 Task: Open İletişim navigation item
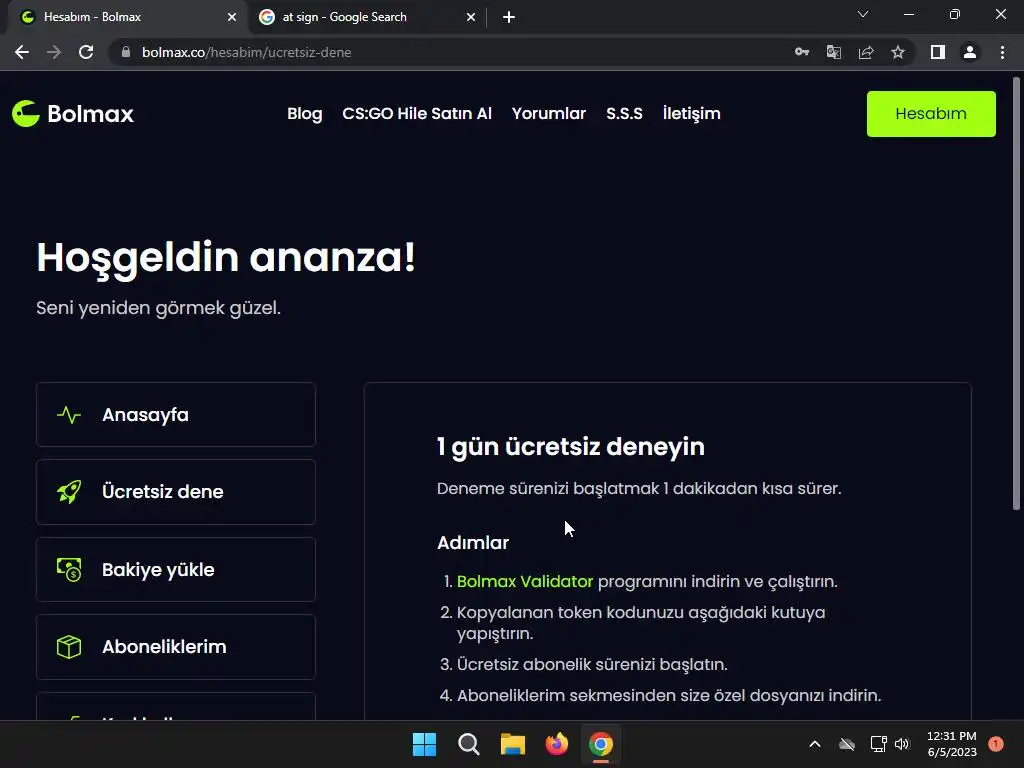coord(692,114)
